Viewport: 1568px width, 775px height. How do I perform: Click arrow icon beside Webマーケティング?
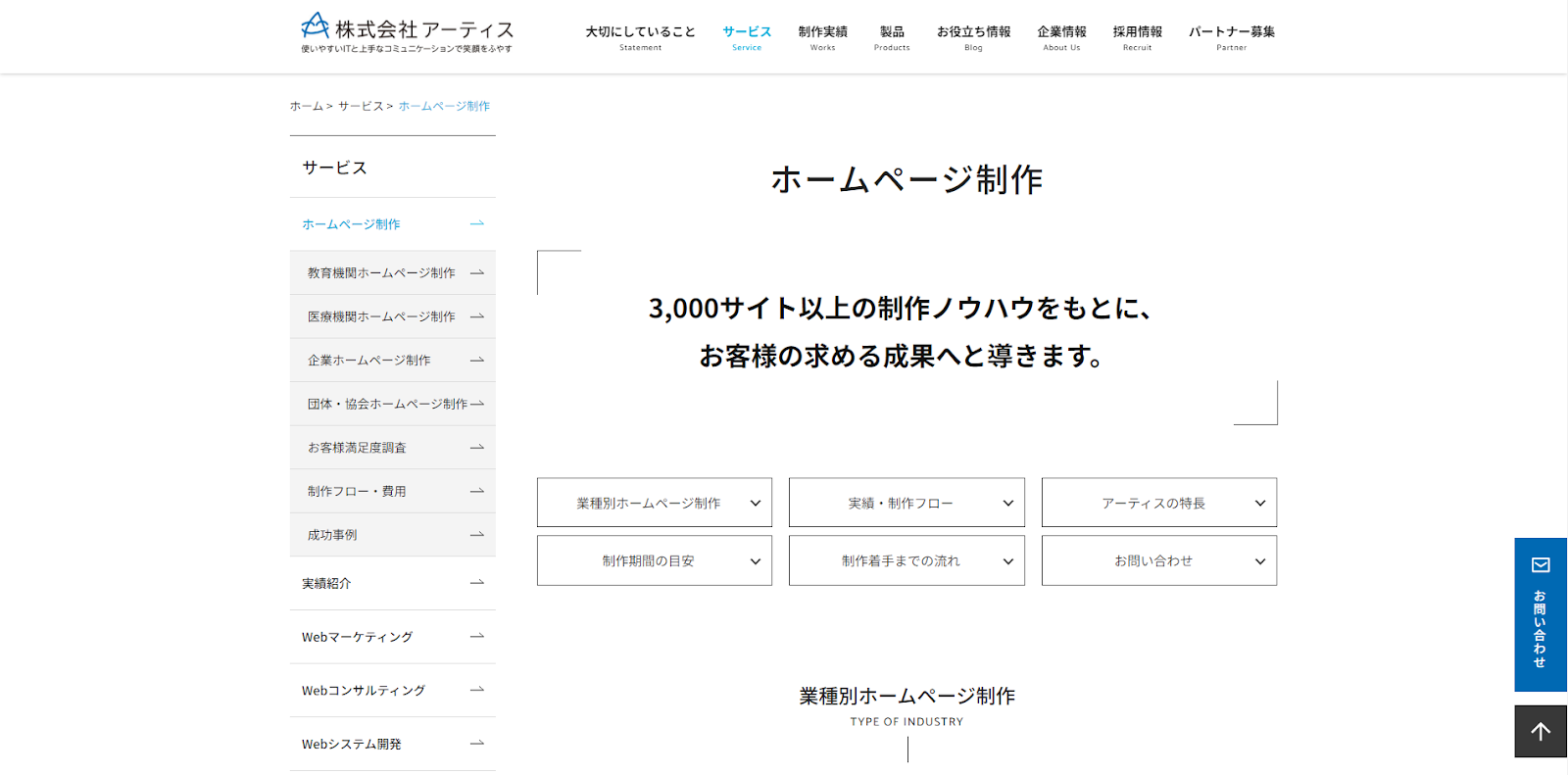point(477,637)
